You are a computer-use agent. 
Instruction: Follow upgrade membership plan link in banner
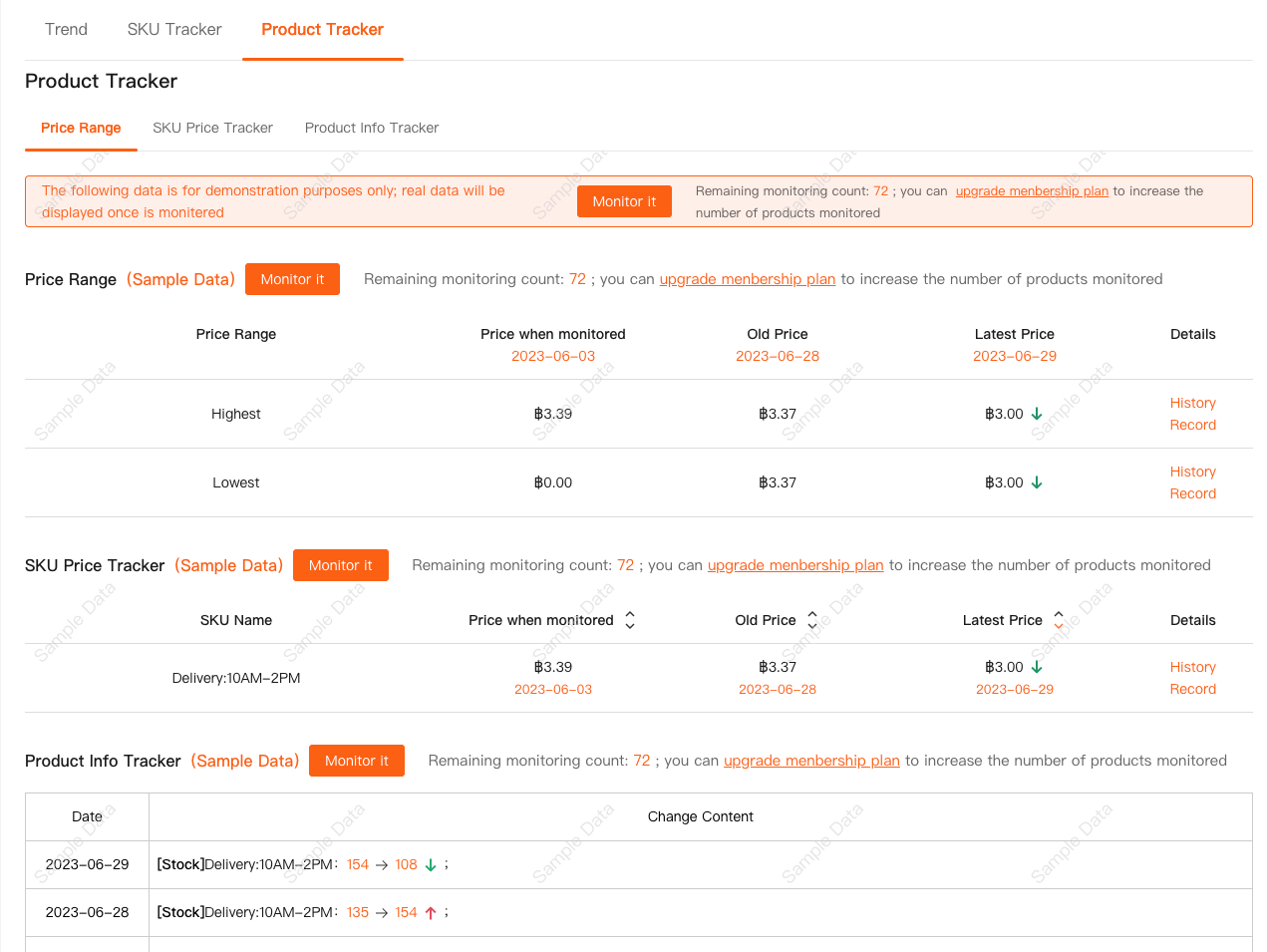click(1032, 191)
